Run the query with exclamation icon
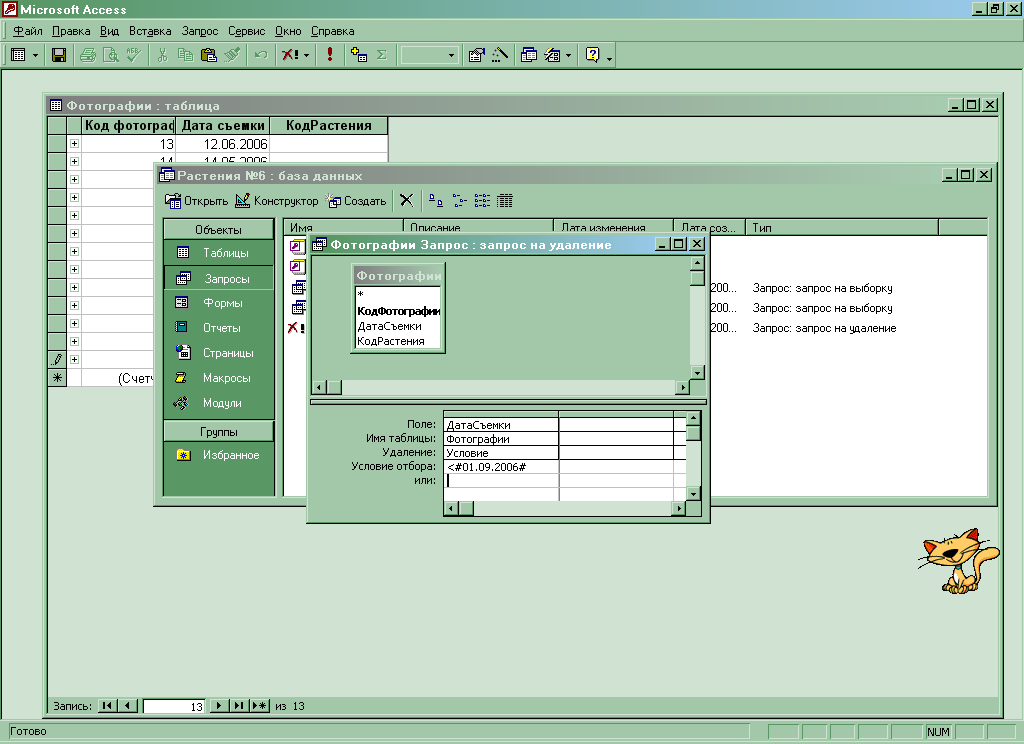 pyautogui.click(x=330, y=55)
